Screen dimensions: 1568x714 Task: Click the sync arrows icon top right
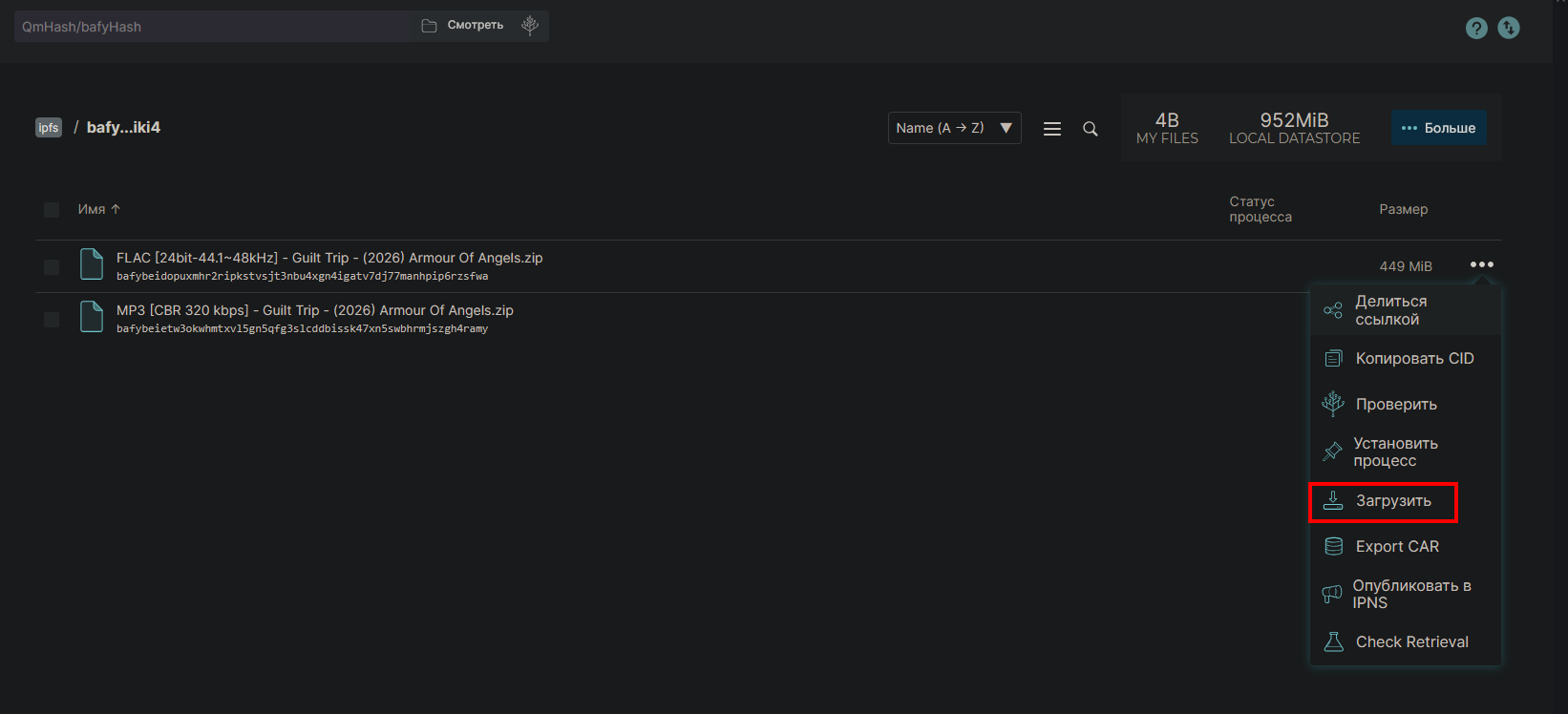point(1509,28)
